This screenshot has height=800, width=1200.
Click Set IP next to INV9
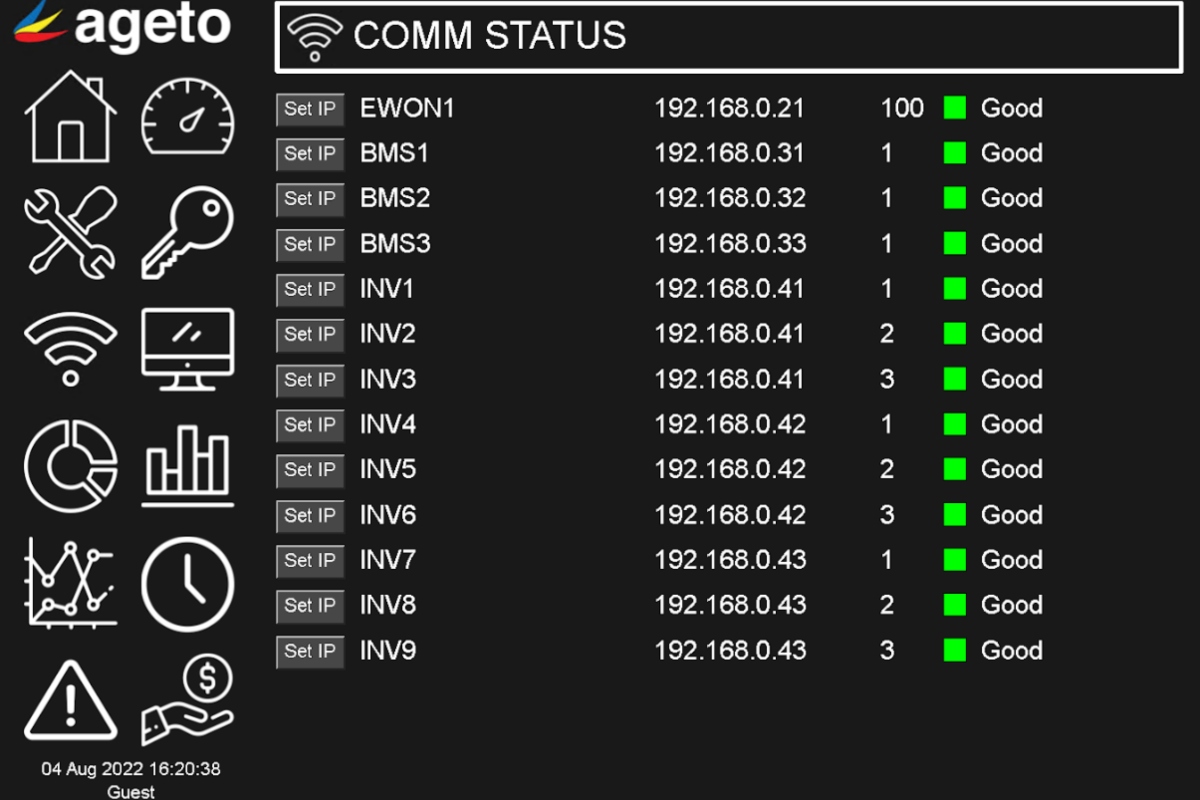(x=310, y=652)
